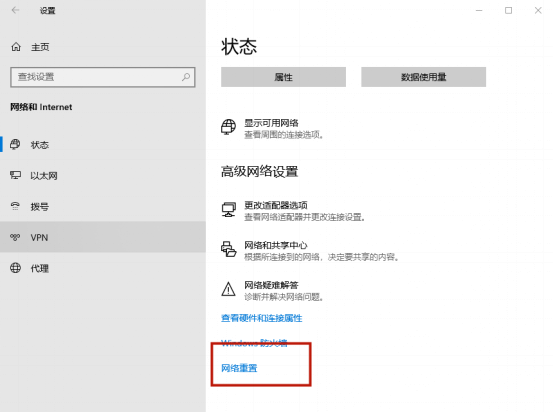This screenshot has height=412, width=553.
Task: Click the home icon beside 主页
Action: tap(16, 47)
